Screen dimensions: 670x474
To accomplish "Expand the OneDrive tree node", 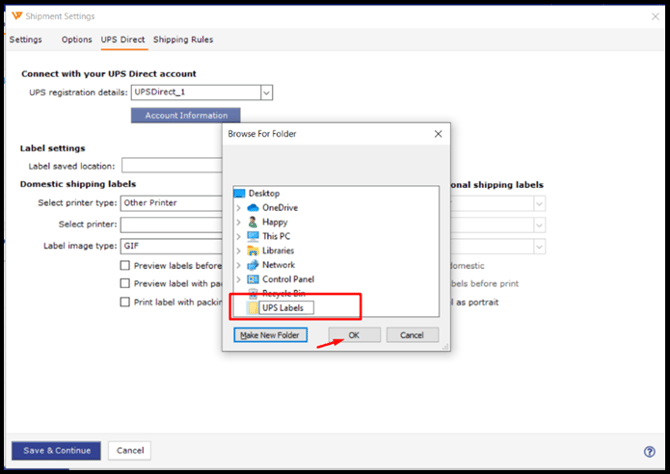I will pos(238,208).
